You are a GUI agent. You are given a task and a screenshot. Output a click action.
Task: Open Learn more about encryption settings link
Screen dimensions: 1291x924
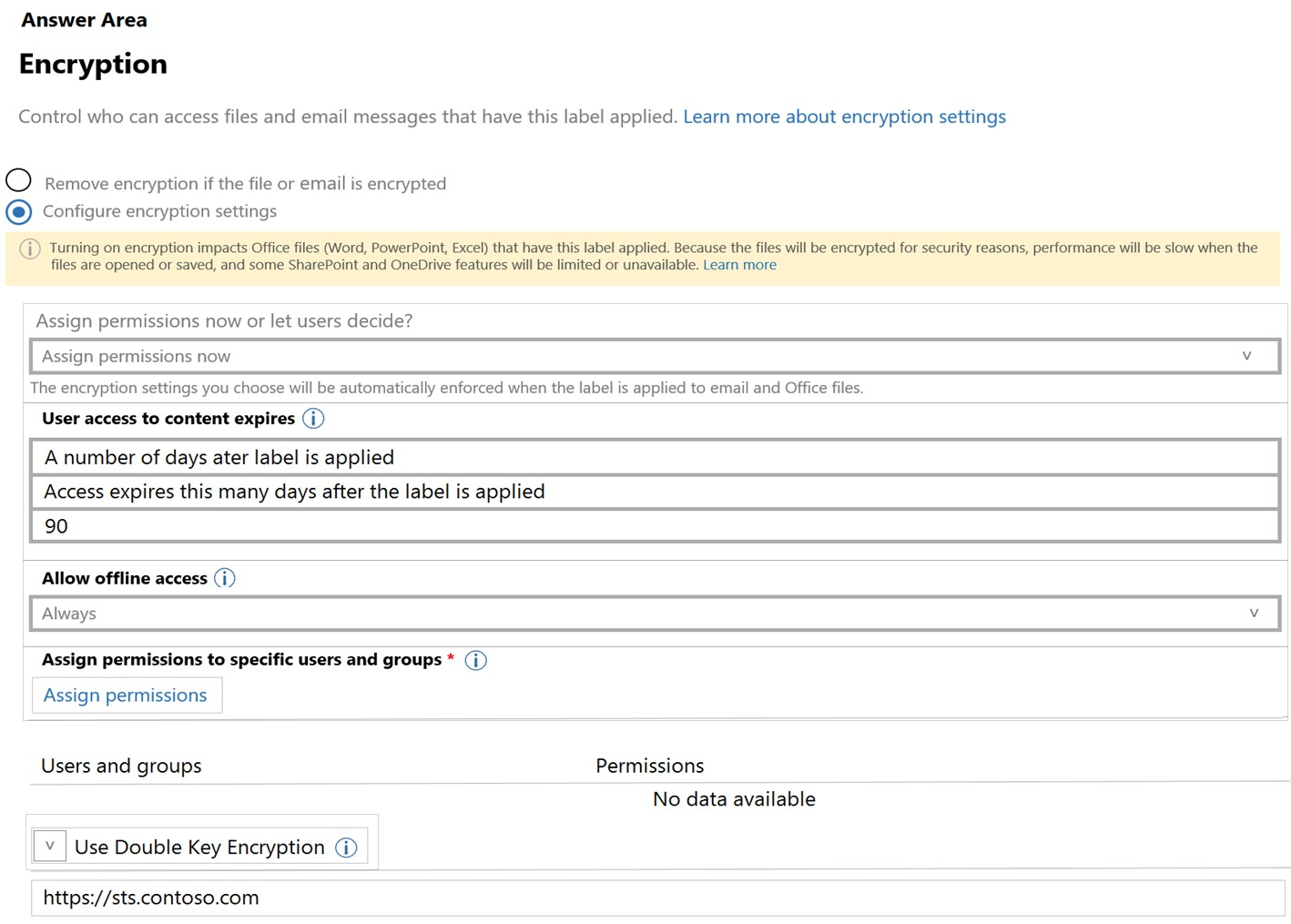click(x=843, y=117)
